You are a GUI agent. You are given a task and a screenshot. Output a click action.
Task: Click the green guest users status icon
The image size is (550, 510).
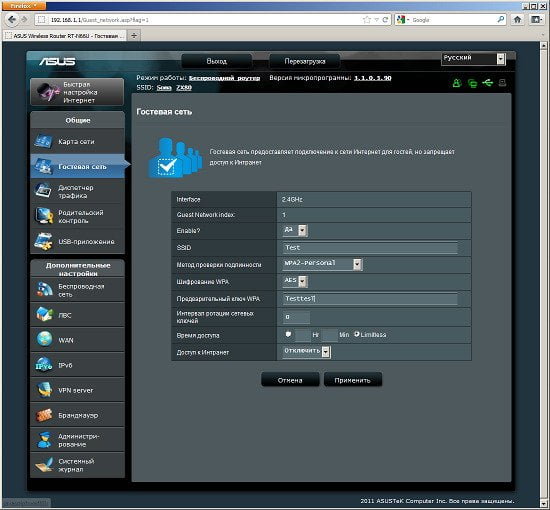[x=456, y=83]
